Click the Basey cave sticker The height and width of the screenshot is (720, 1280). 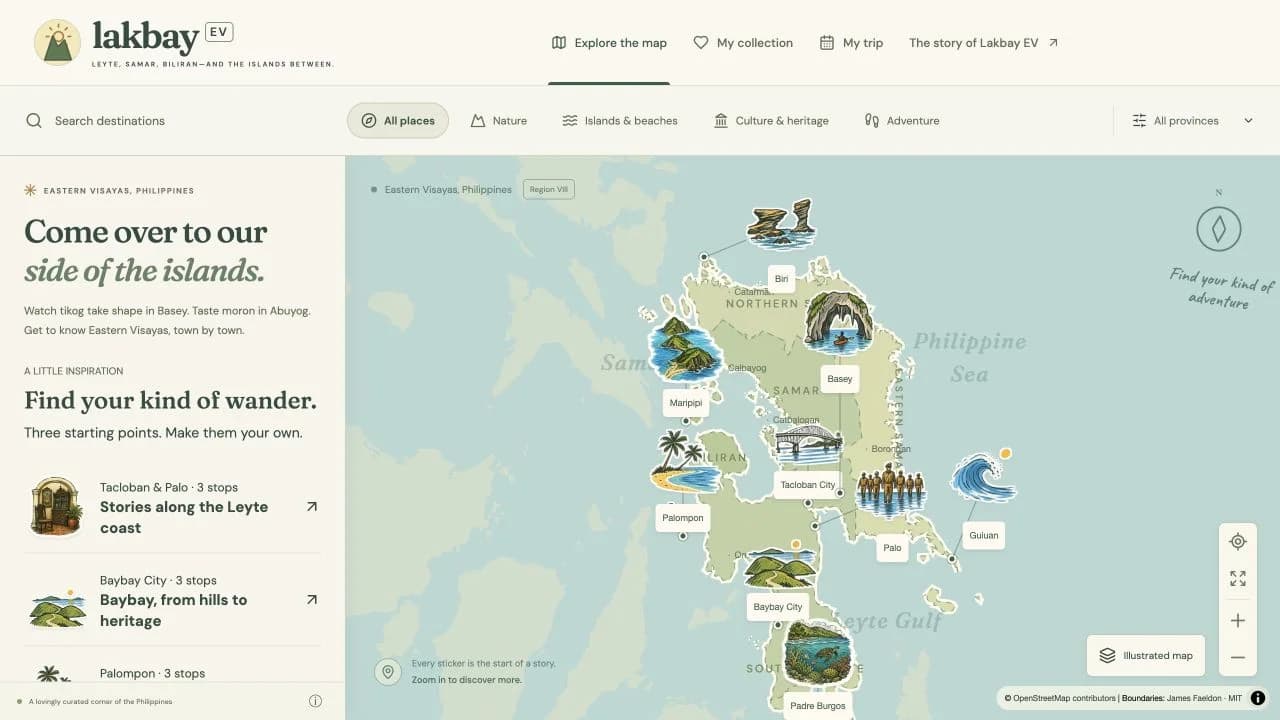[839, 323]
